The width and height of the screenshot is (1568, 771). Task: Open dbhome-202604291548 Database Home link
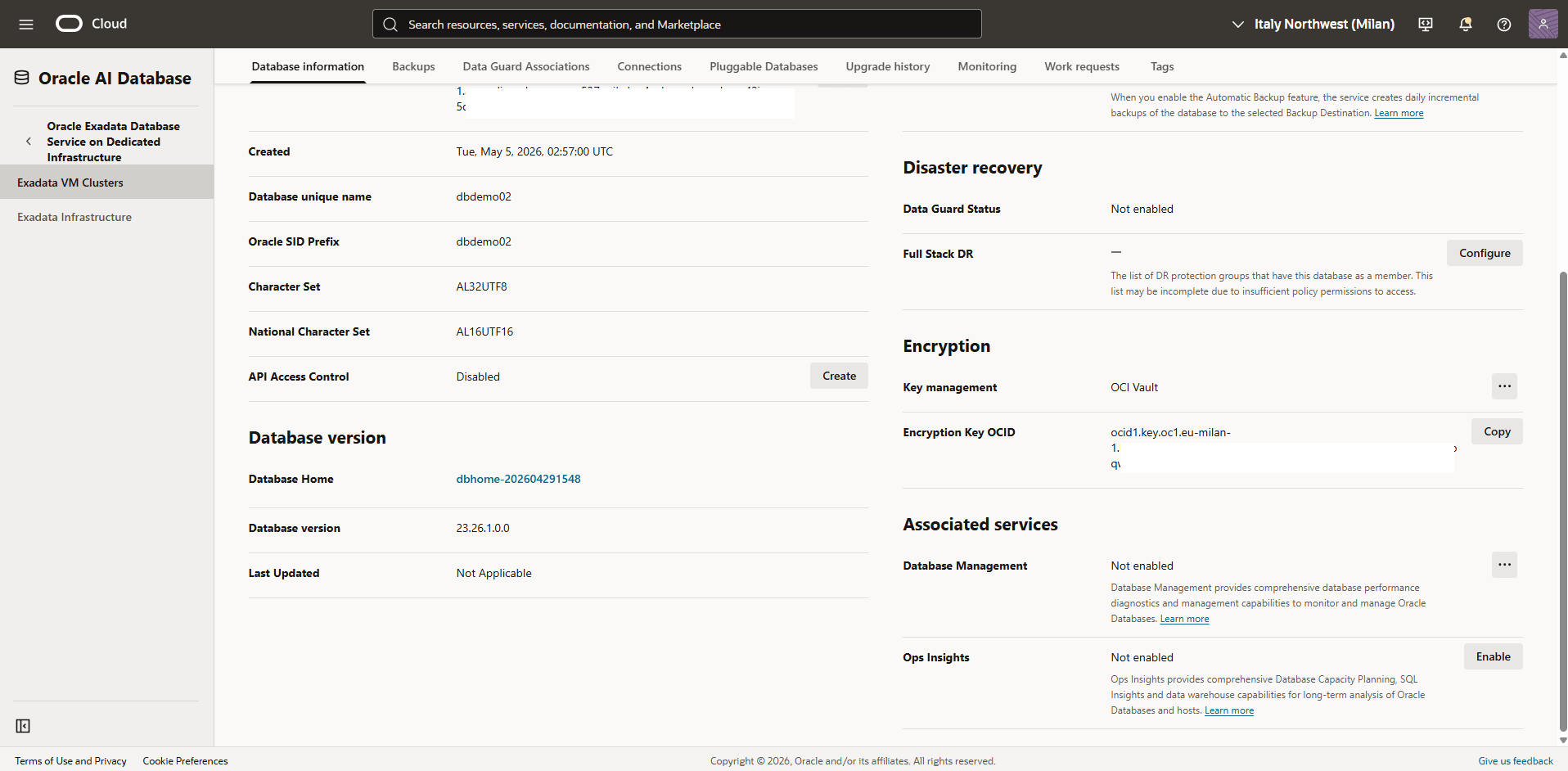click(518, 479)
